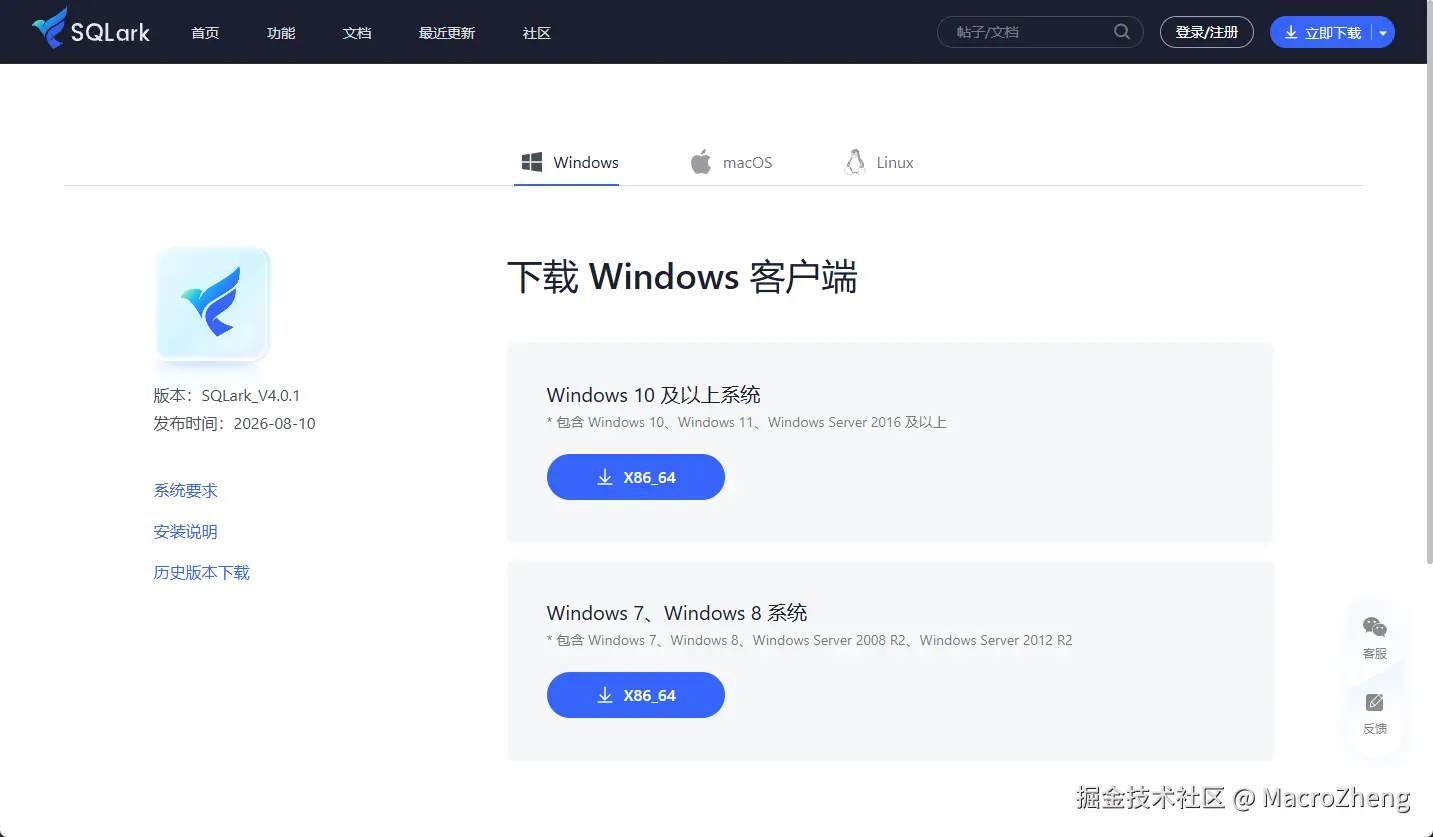Click the 发布时间：2026-08-10 text

[x=234, y=423]
